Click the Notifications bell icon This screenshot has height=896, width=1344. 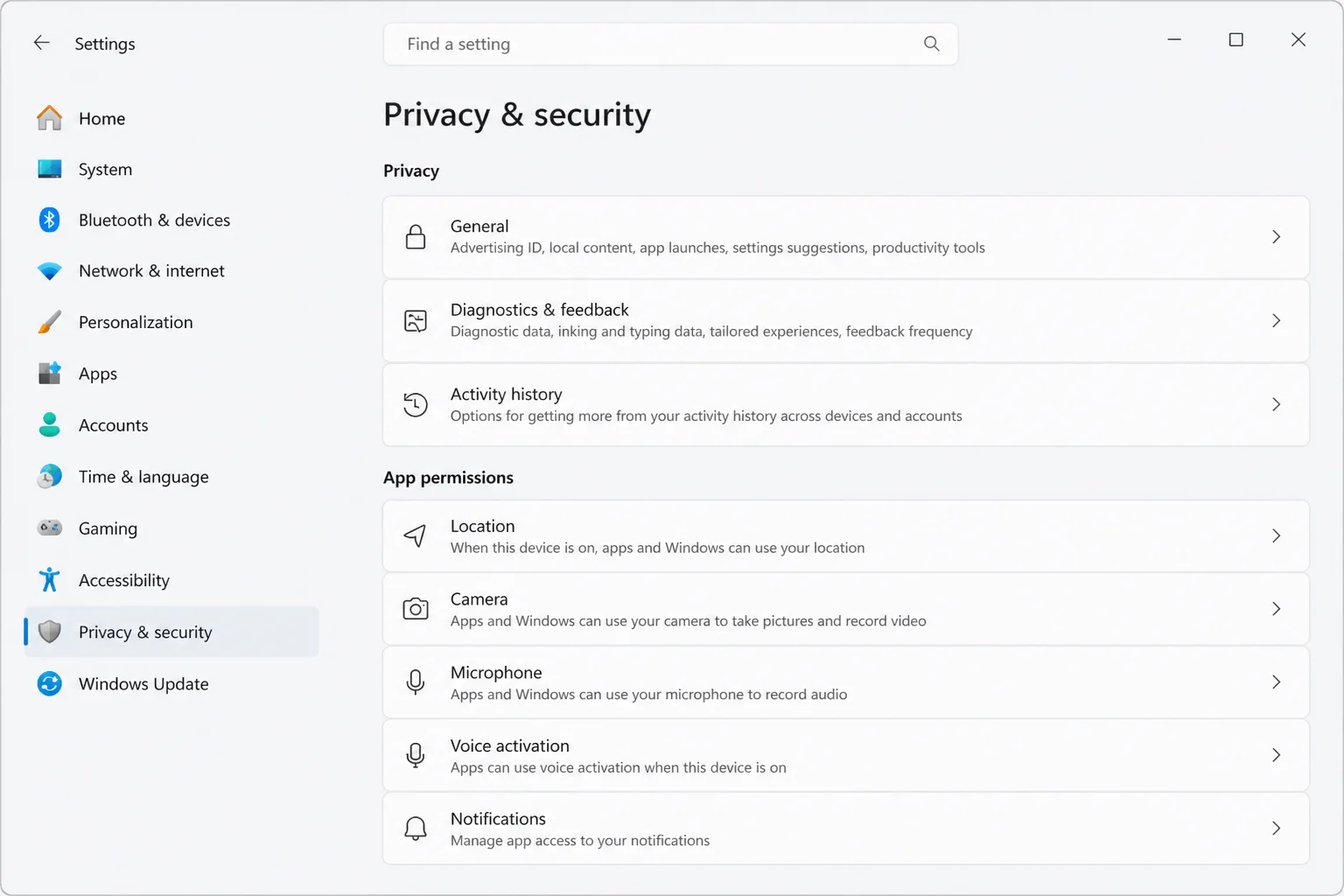pyautogui.click(x=416, y=829)
